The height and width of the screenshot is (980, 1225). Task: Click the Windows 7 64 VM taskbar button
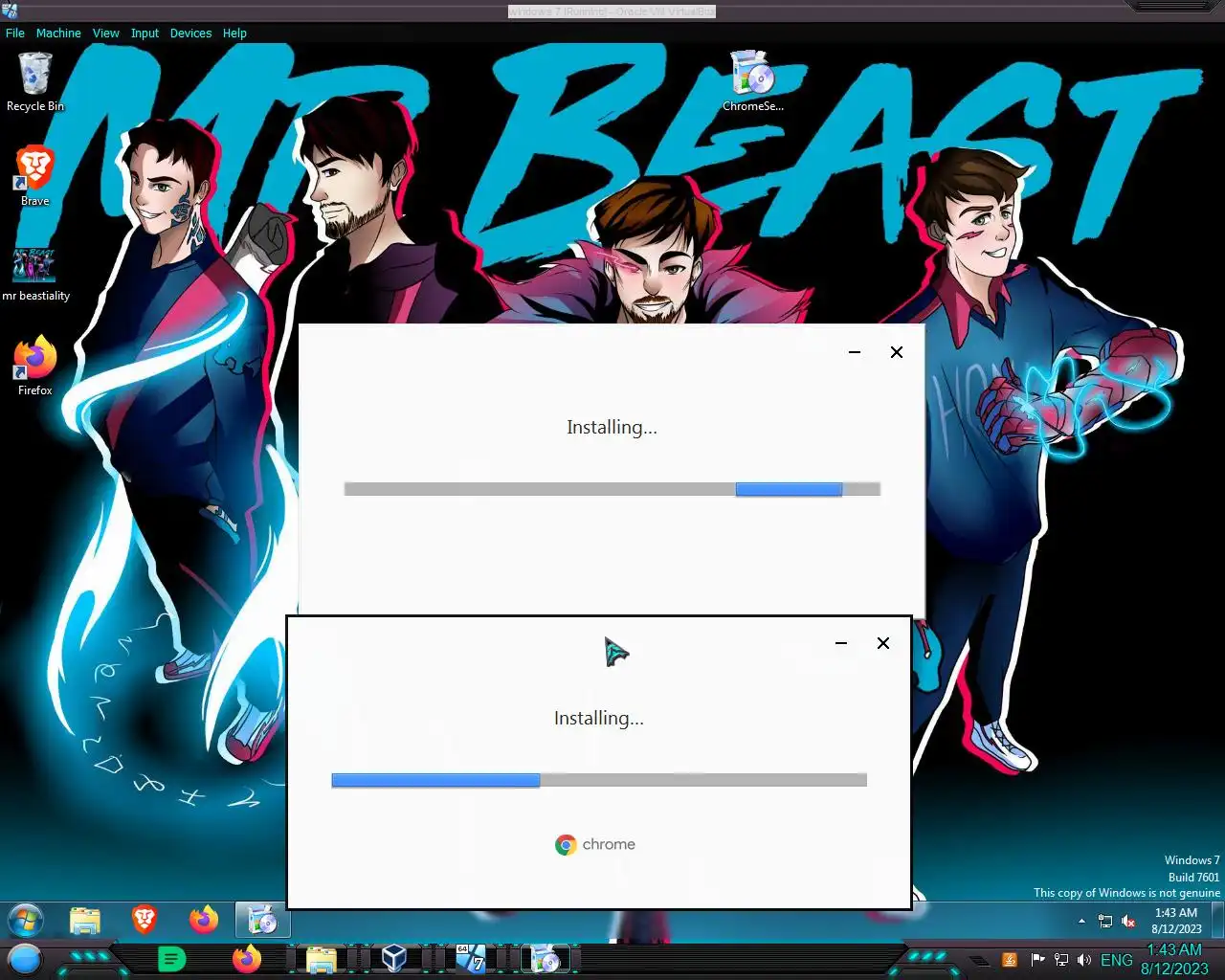click(470, 959)
